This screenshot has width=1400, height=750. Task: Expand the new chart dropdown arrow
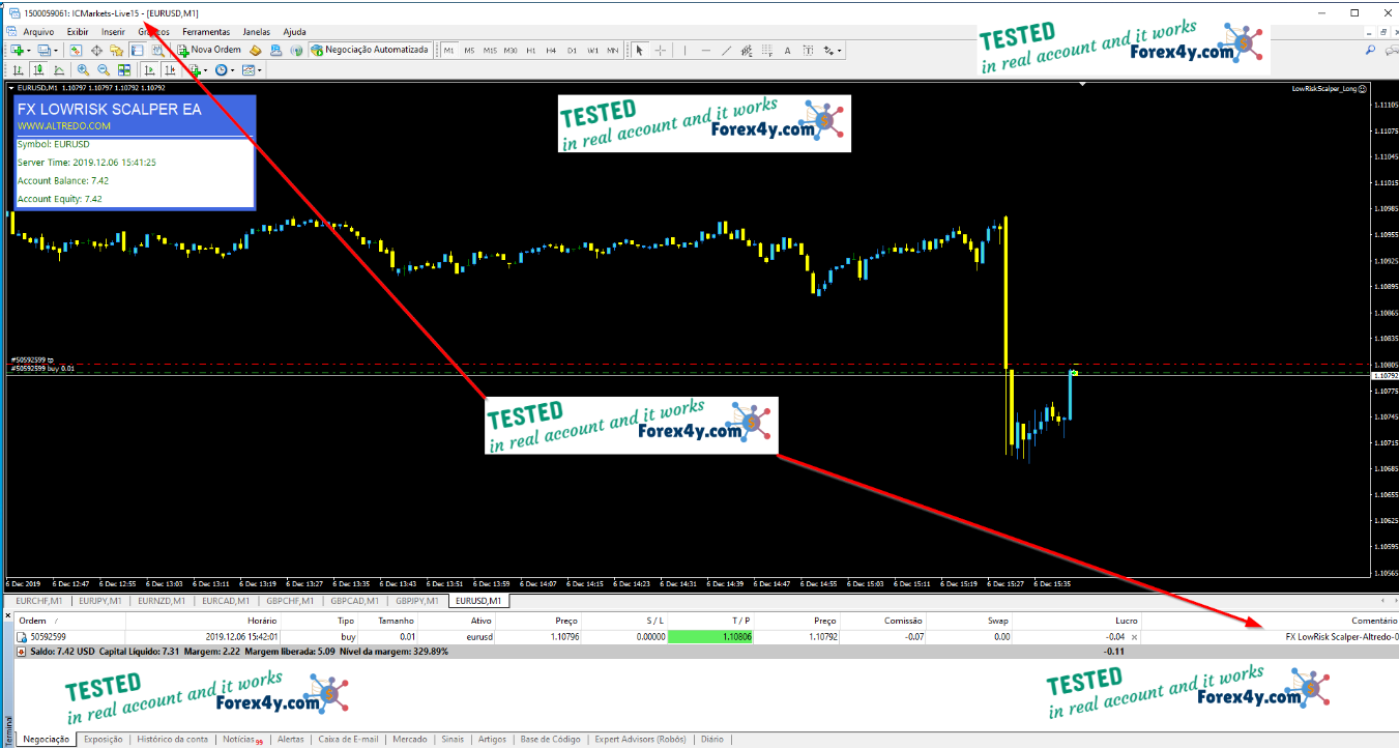[x=29, y=50]
